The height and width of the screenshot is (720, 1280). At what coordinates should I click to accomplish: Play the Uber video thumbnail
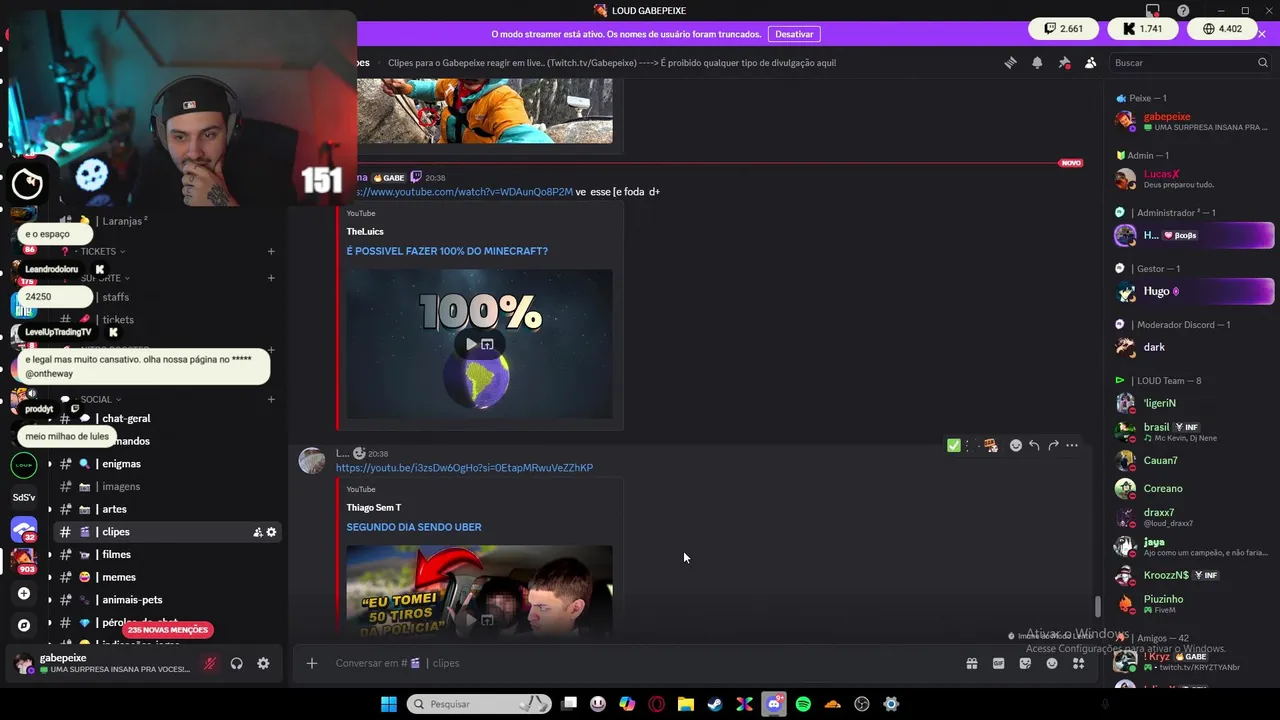(472, 620)
